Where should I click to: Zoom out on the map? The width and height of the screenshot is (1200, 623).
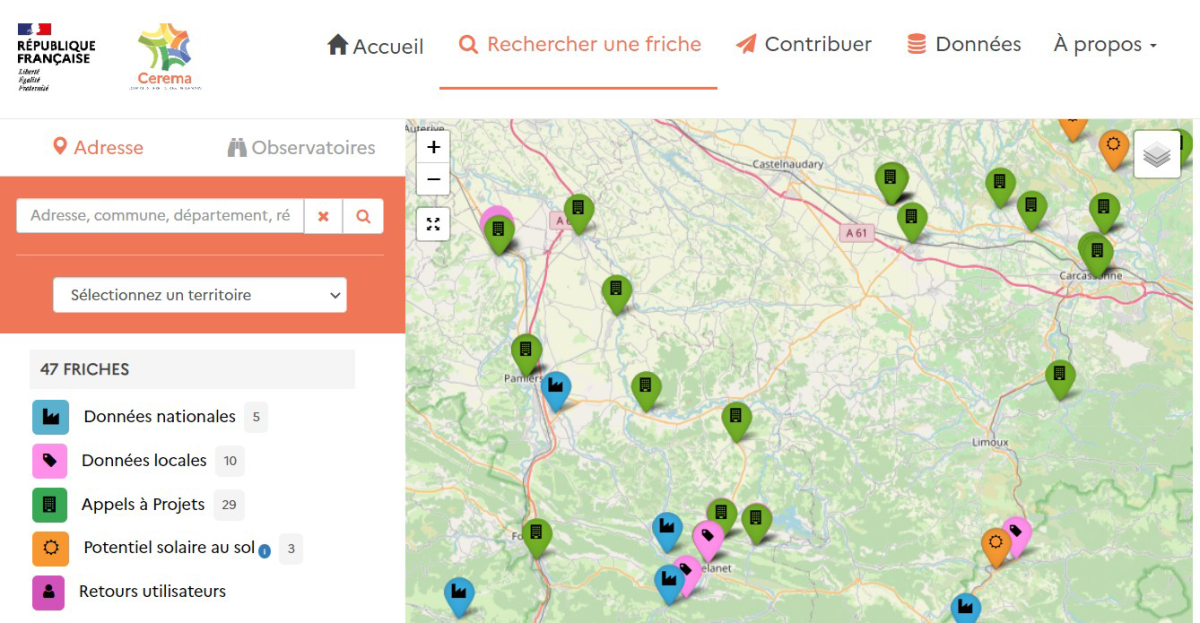click(433, 180)
